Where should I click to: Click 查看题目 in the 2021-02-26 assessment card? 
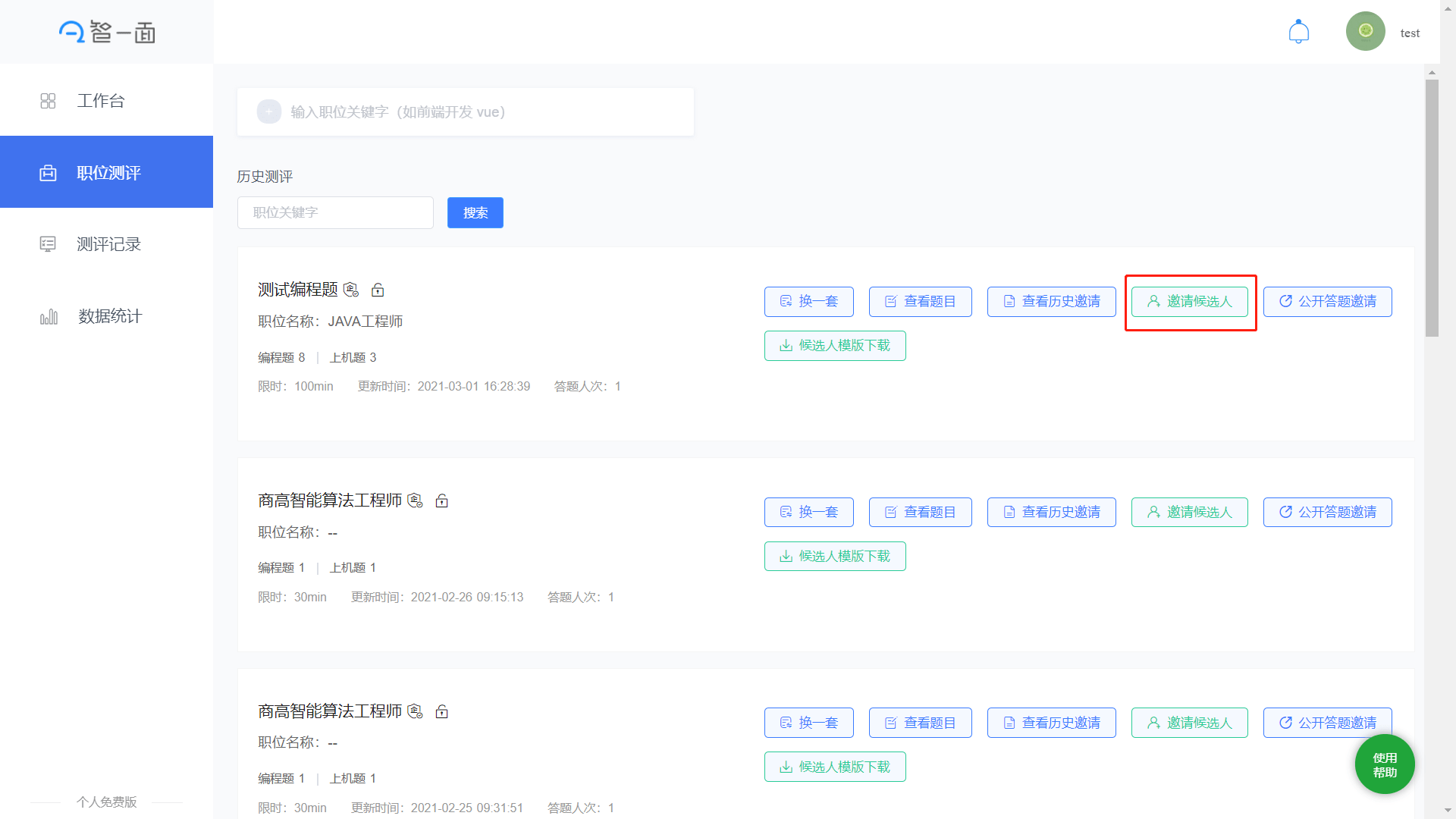point(920,512)
